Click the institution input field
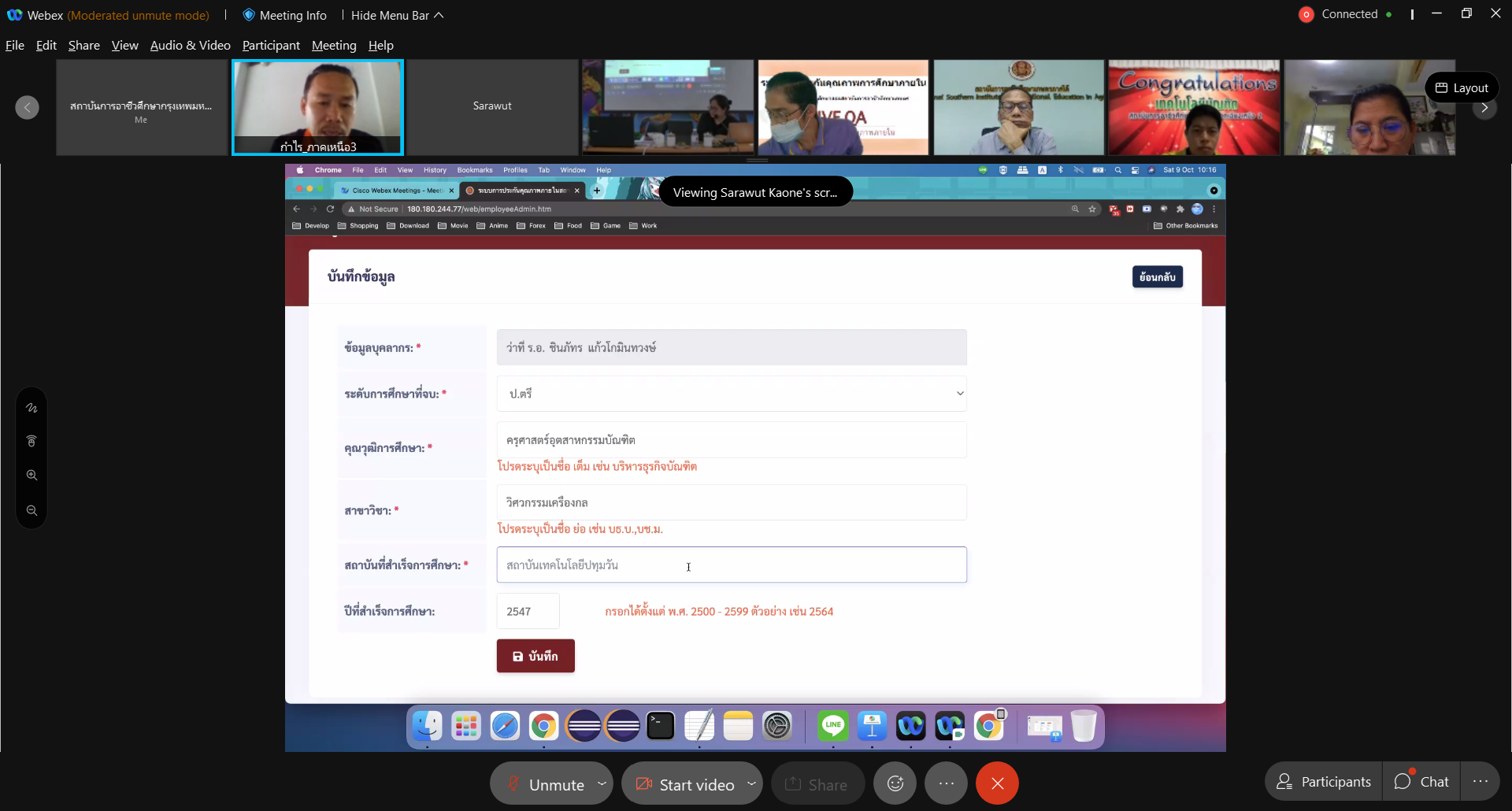The height and width of the screenshot is (811, 1512). (x=732, y=565)
